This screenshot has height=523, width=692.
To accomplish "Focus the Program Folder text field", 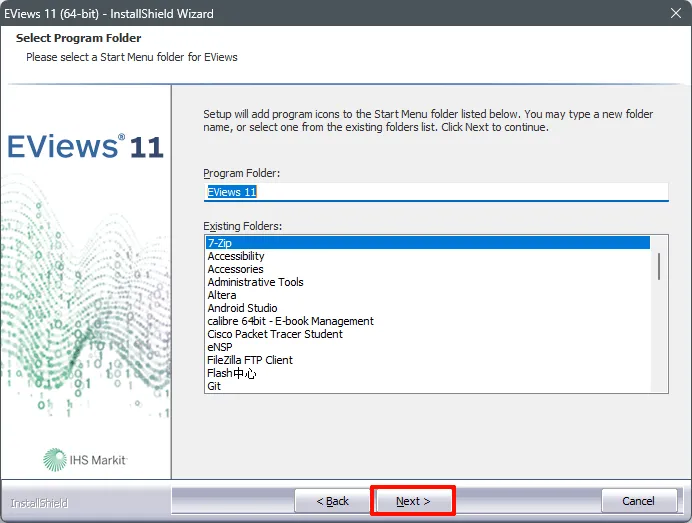I will [436, 192].
